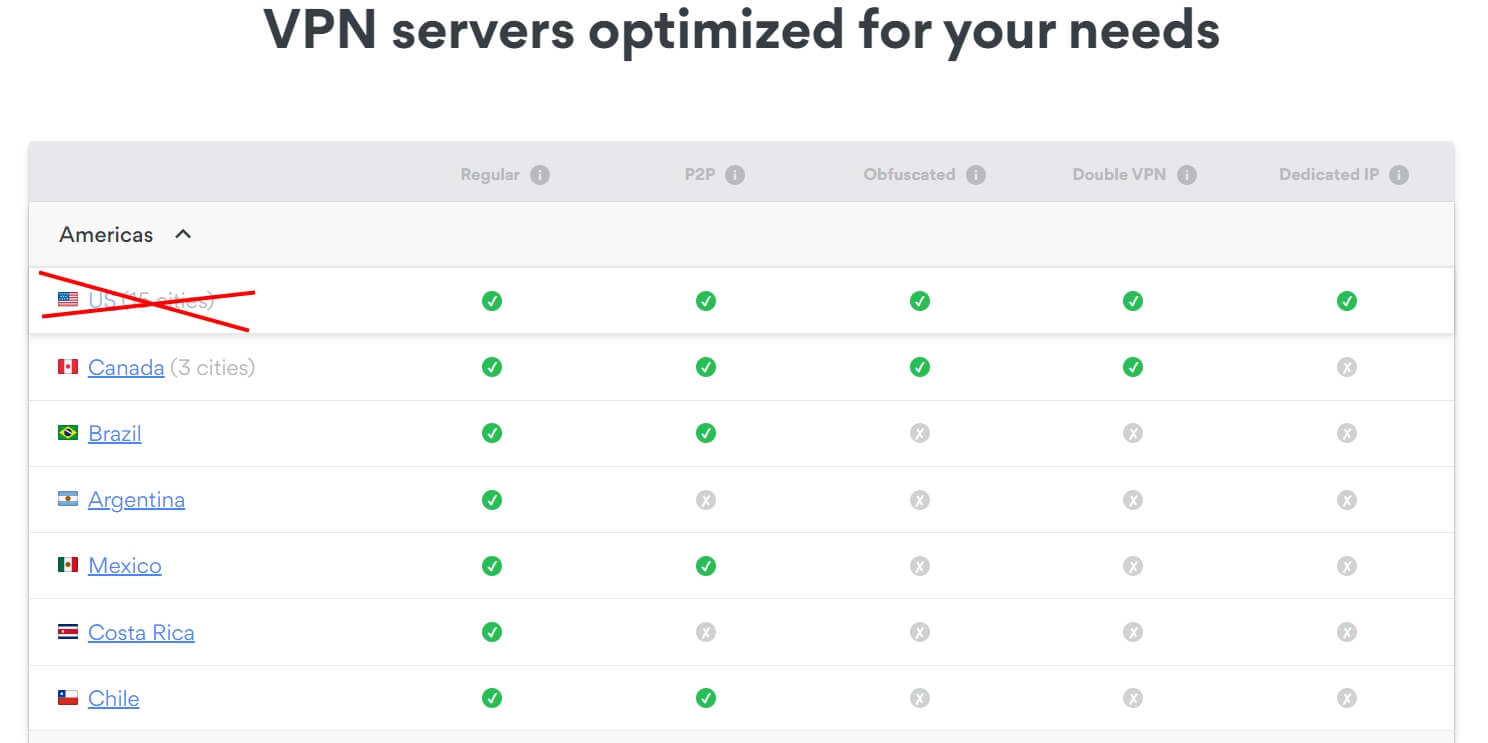Click the info icon next to Regular
1488x743 pixels.
pos(540,175)
